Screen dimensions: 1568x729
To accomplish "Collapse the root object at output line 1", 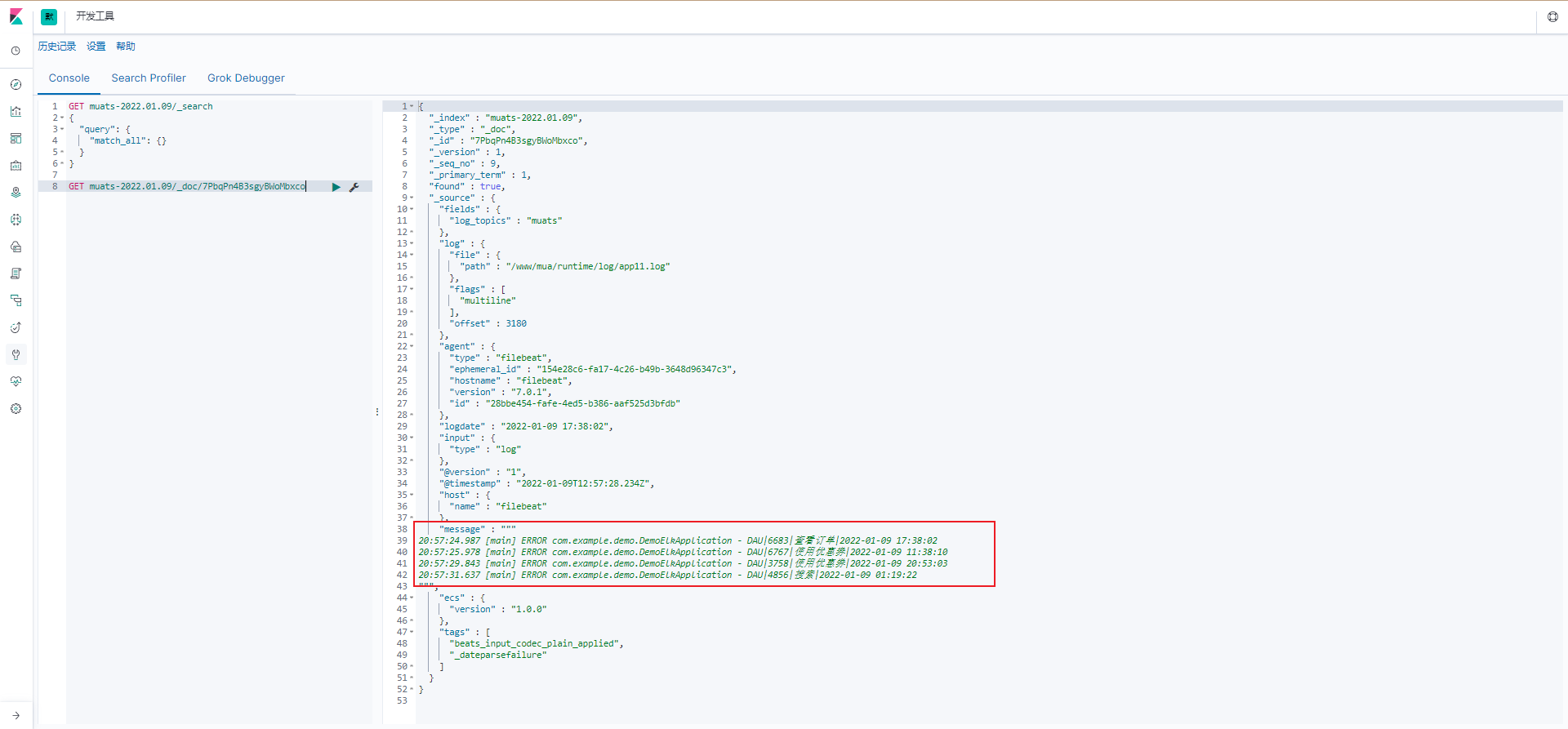I will [x=412, y=106].
